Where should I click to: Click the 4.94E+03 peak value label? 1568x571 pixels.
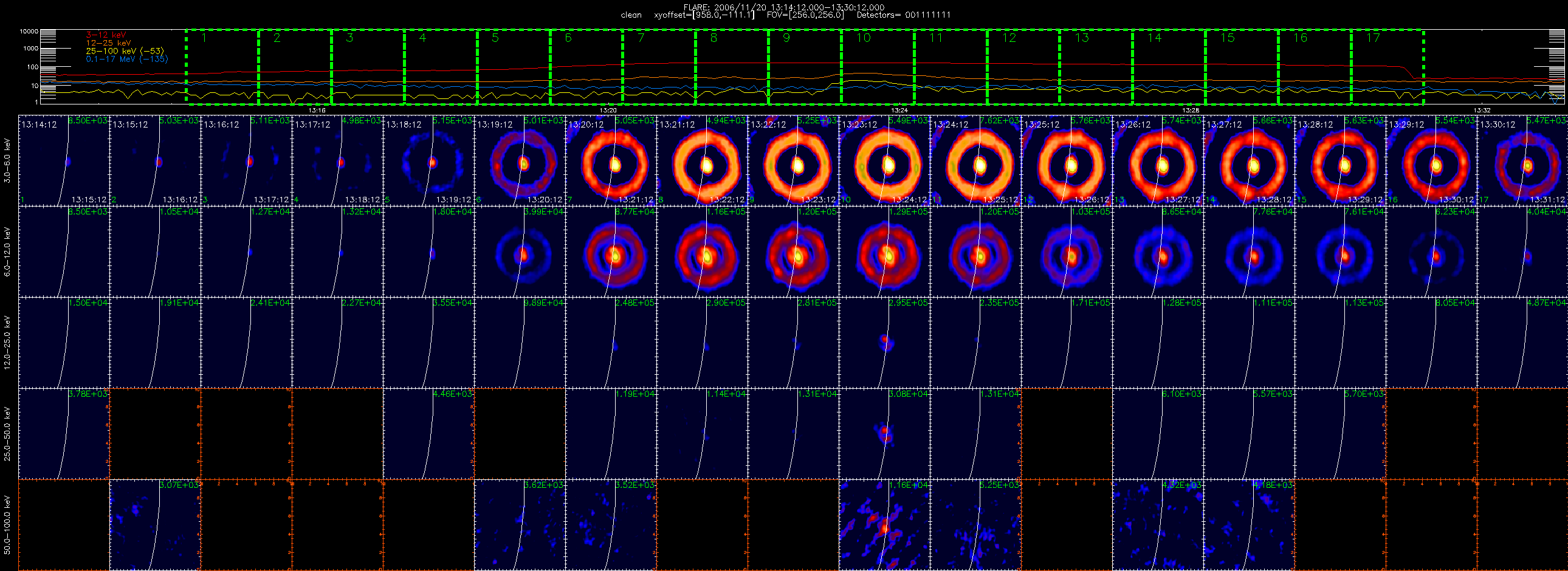(727, 121)
